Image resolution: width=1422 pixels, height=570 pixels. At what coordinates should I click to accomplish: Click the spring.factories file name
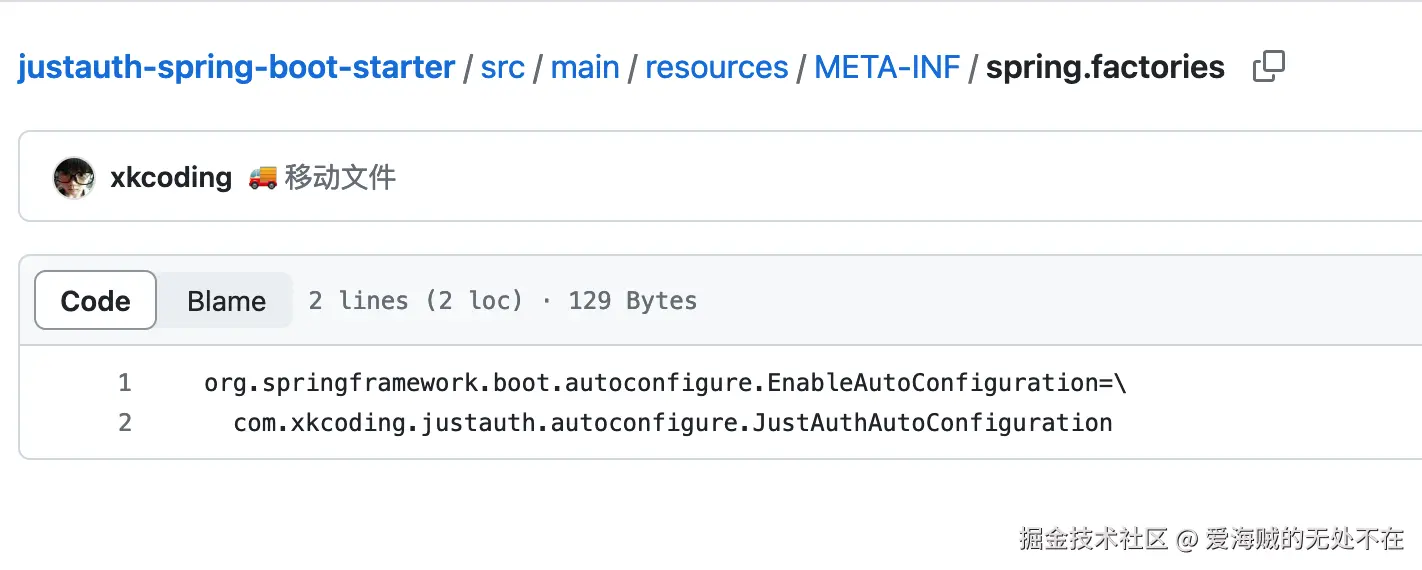[1105, 68]
